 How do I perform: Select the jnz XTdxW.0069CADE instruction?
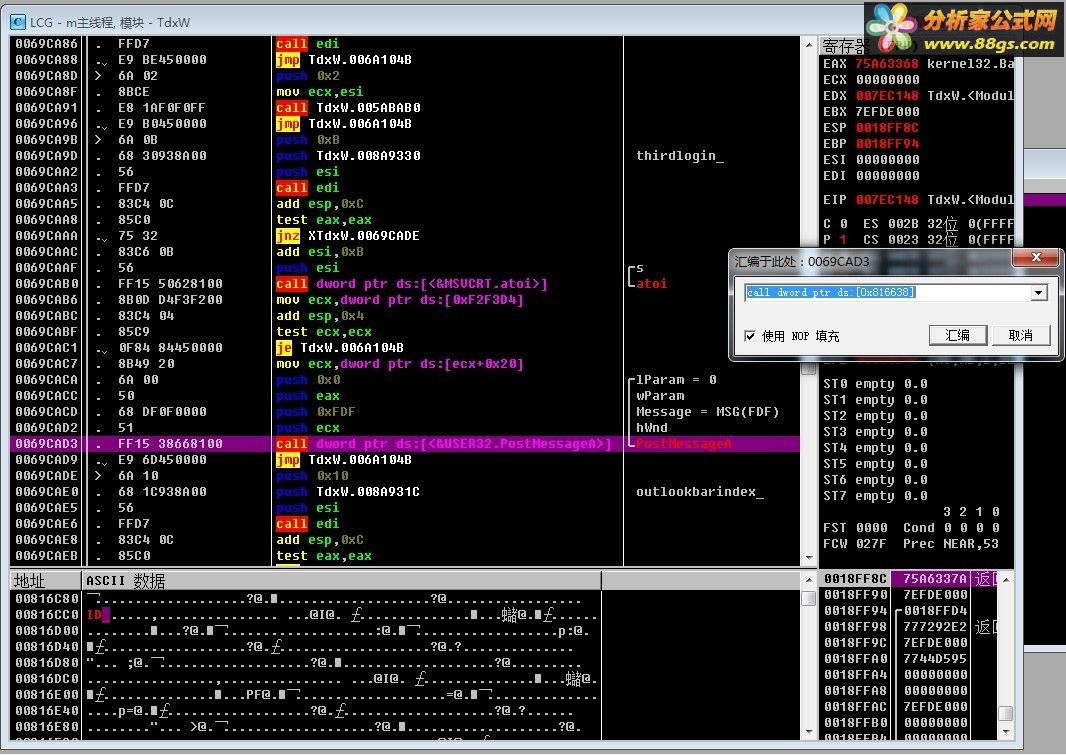pyautogui.click(x=347, y=236)
